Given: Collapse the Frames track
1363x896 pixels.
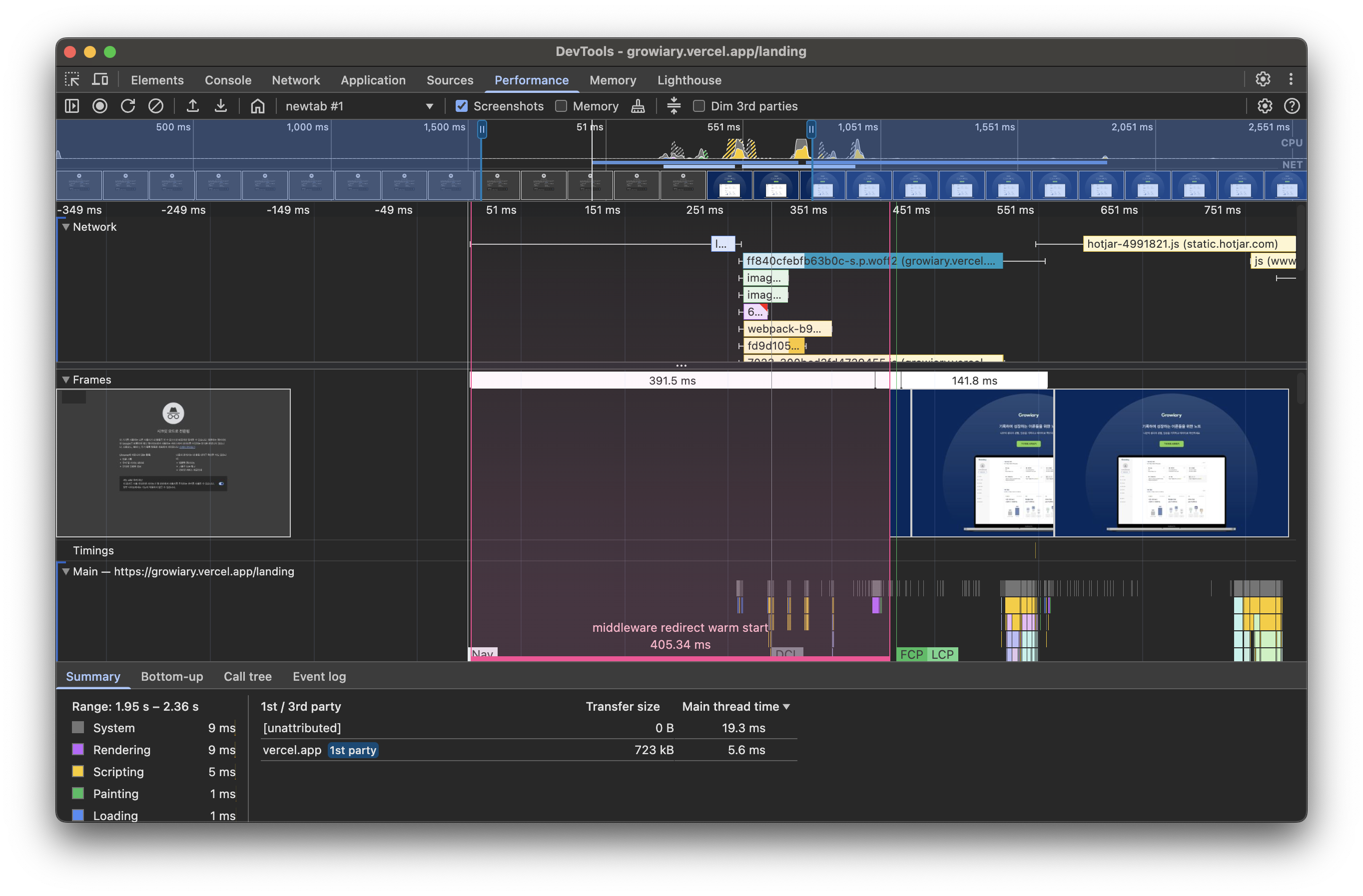Looking at the screenshot, I should pyautogui.click(x=66, y=380).
